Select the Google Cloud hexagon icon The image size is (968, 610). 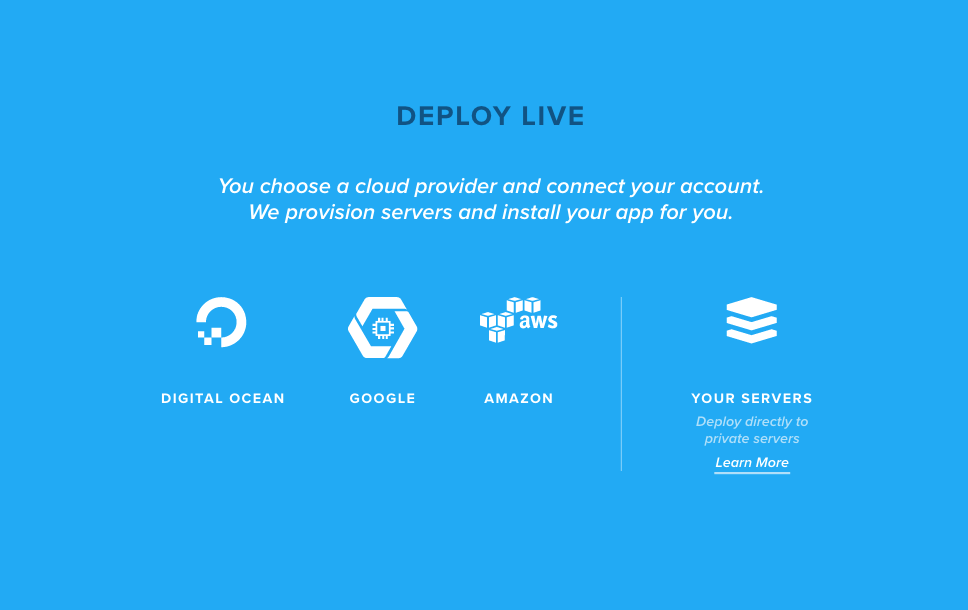tap(383, 328)
